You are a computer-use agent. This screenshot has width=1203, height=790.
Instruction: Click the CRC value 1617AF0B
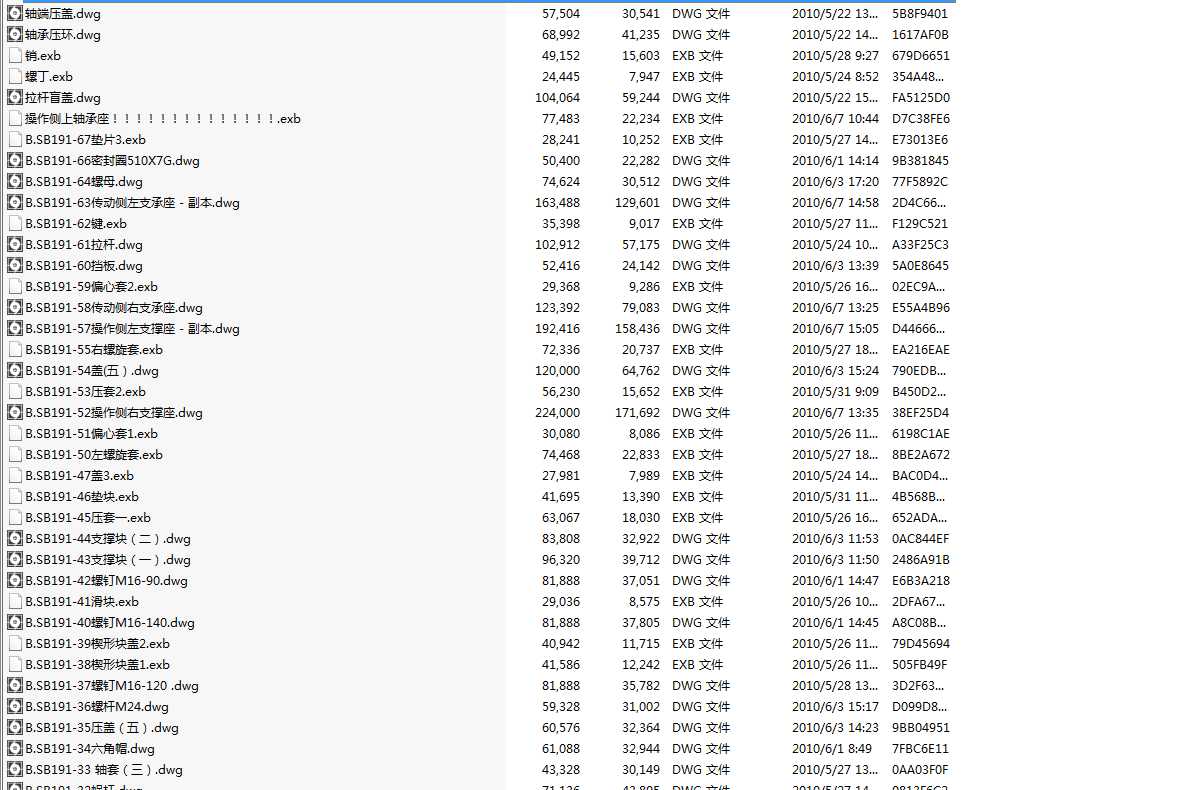tap(920, 35)
